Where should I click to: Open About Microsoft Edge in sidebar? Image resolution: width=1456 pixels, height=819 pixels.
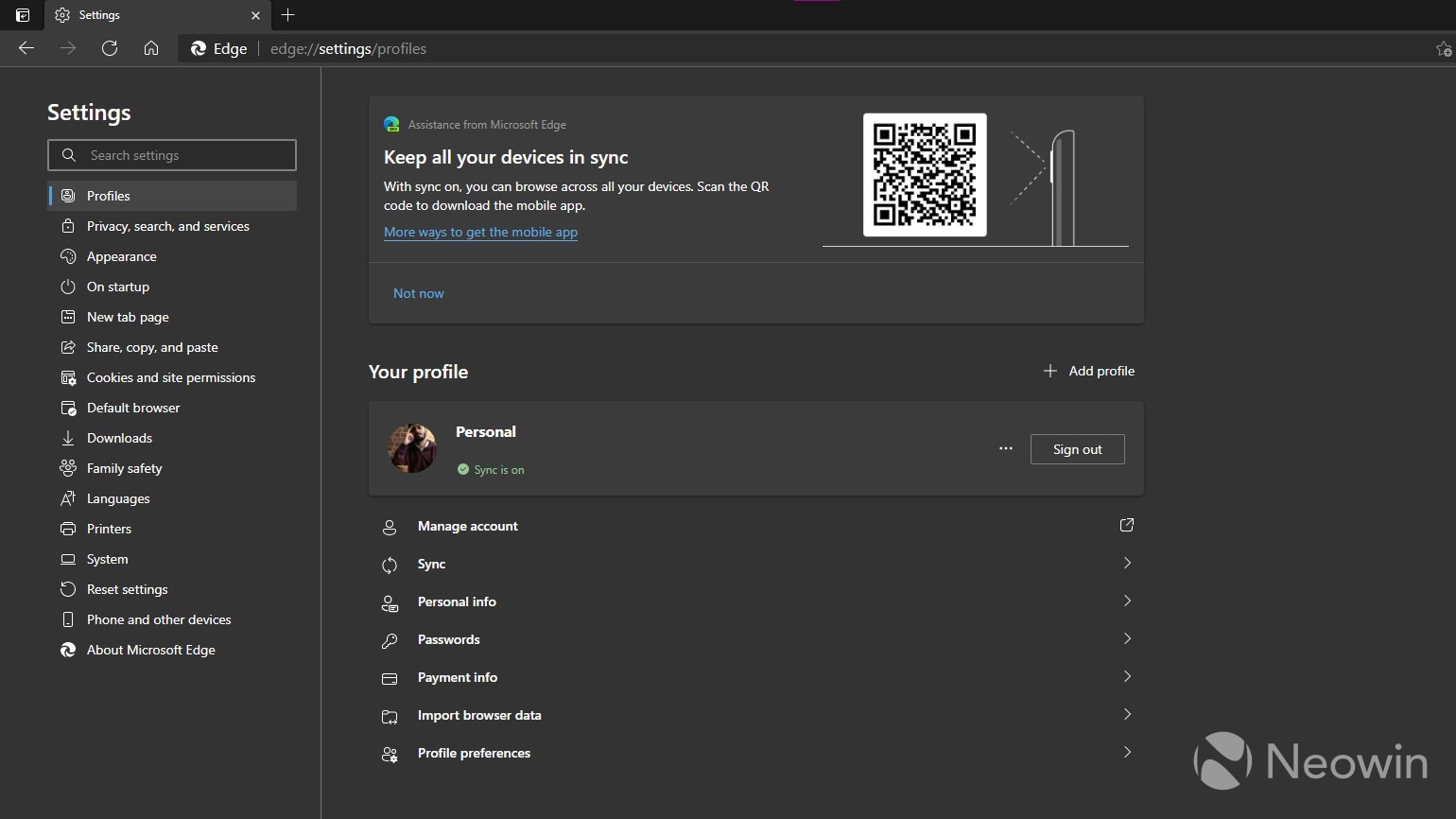coord(151,650)
